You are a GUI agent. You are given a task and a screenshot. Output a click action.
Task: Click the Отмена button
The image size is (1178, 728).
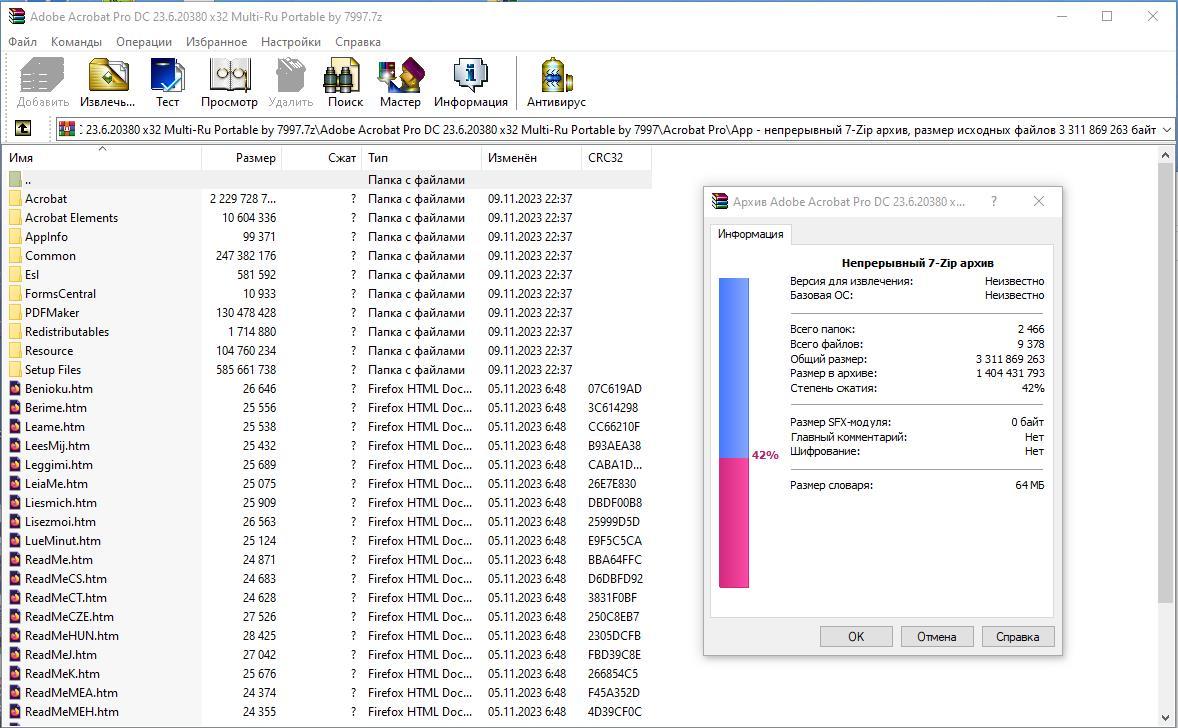pyautogui.click(x=936, y=636)
